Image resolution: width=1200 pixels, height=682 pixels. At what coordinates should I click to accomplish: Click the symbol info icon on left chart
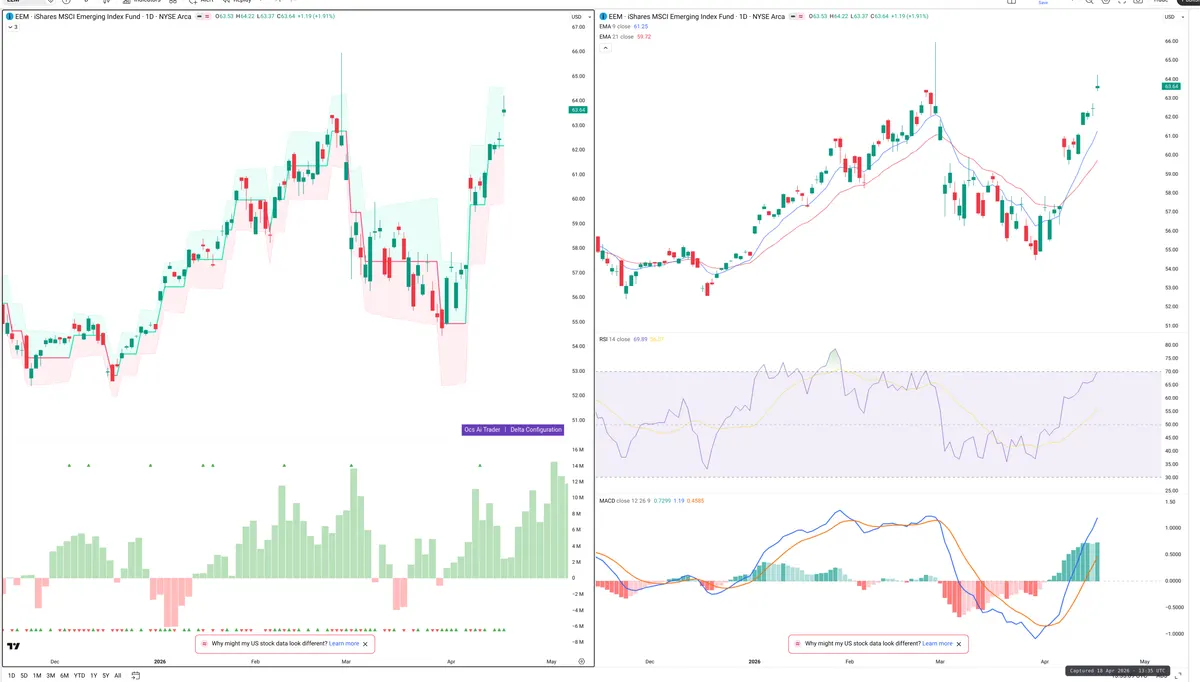8,17
